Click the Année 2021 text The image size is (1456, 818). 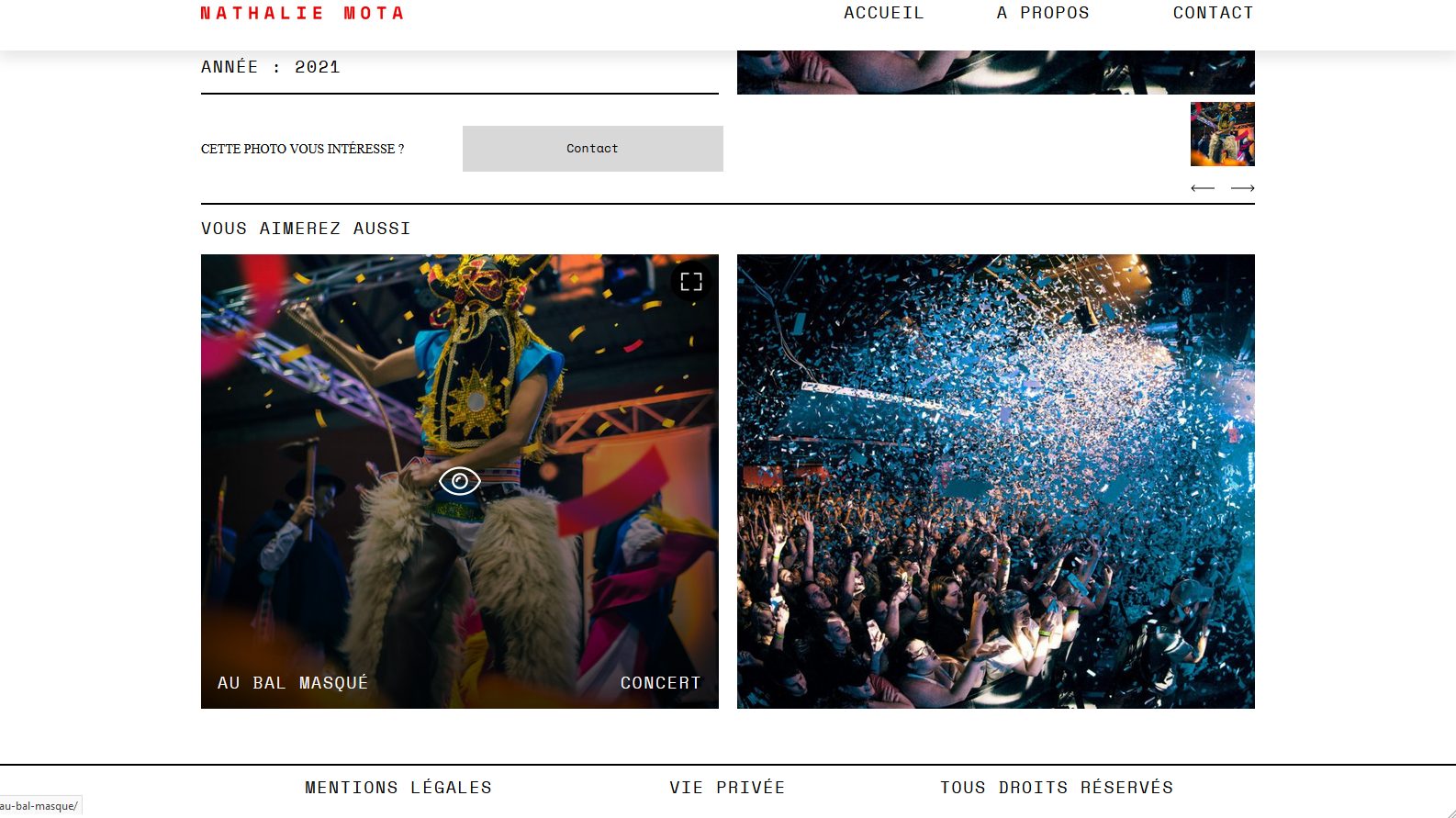271,67
